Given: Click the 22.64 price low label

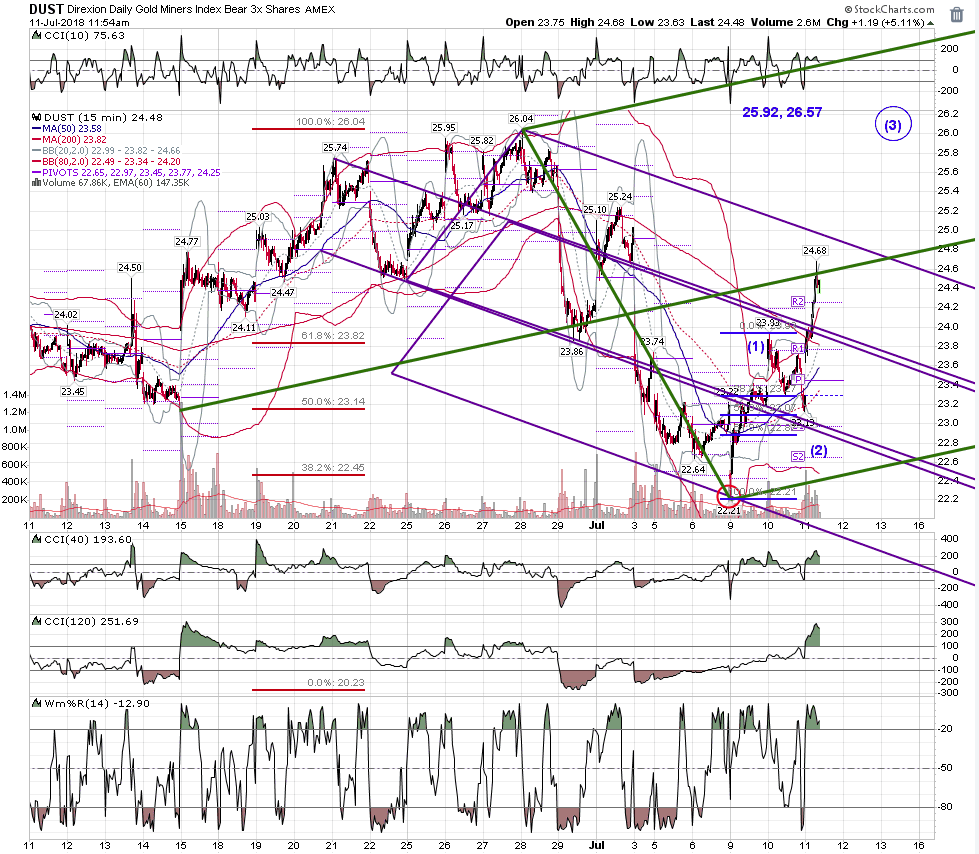Looking at the screenshot, I should tap(693, 469).
